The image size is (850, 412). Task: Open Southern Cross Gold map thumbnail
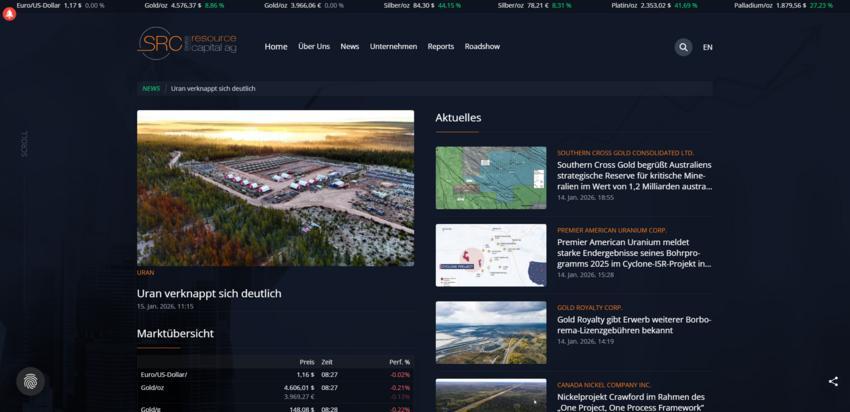[491, 178]
